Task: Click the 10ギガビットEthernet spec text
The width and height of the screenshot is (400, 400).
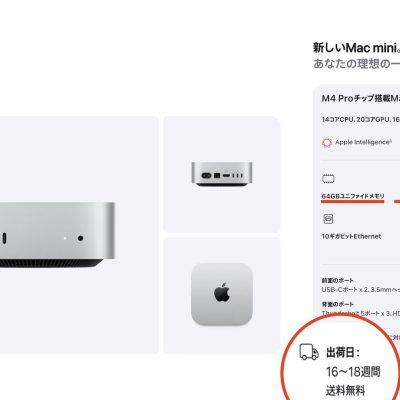Action: pyautogui.click(x=351, y=236)
